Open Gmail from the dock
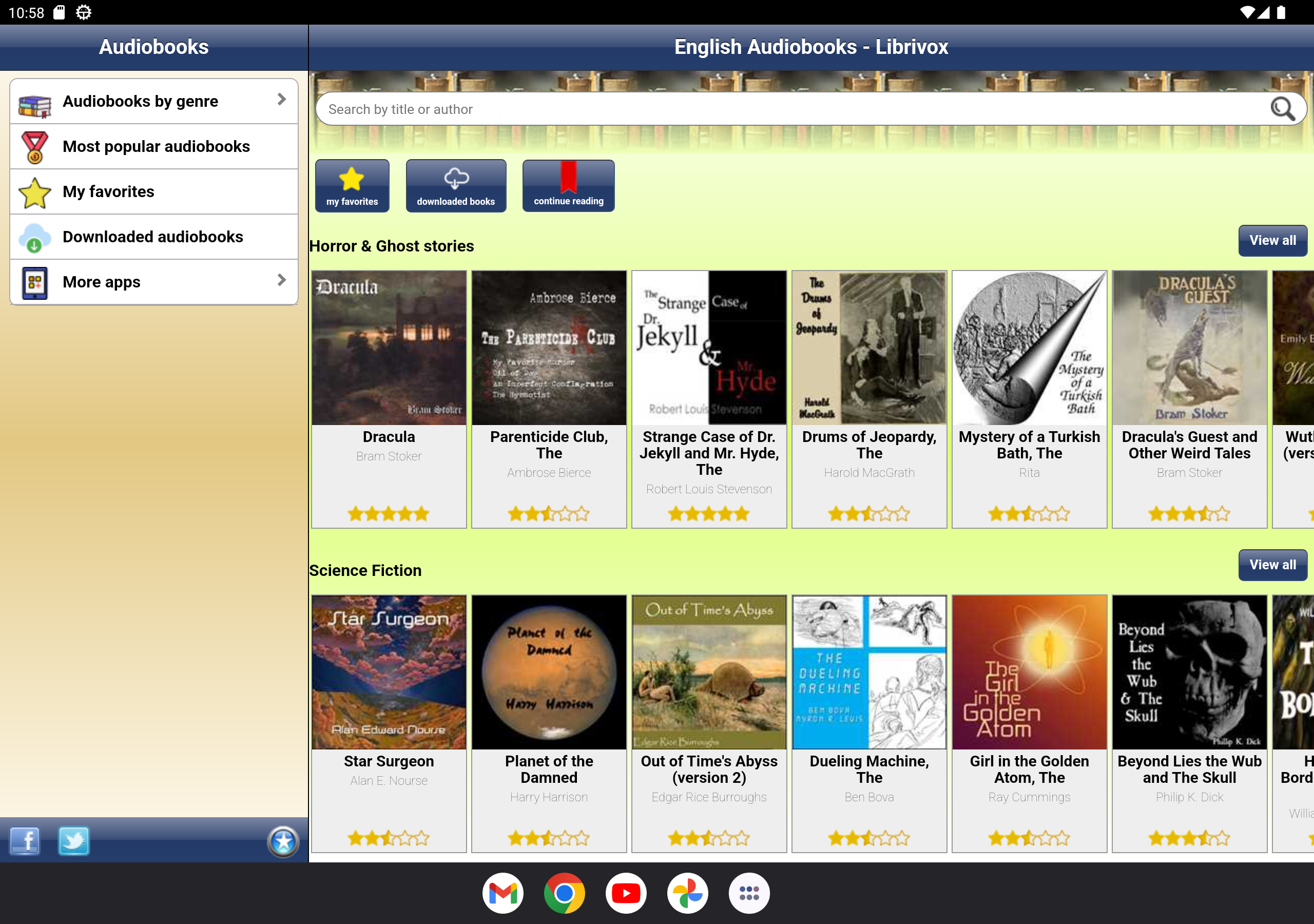The width and height of the screenshot is (1314, 924). [503, 893]
